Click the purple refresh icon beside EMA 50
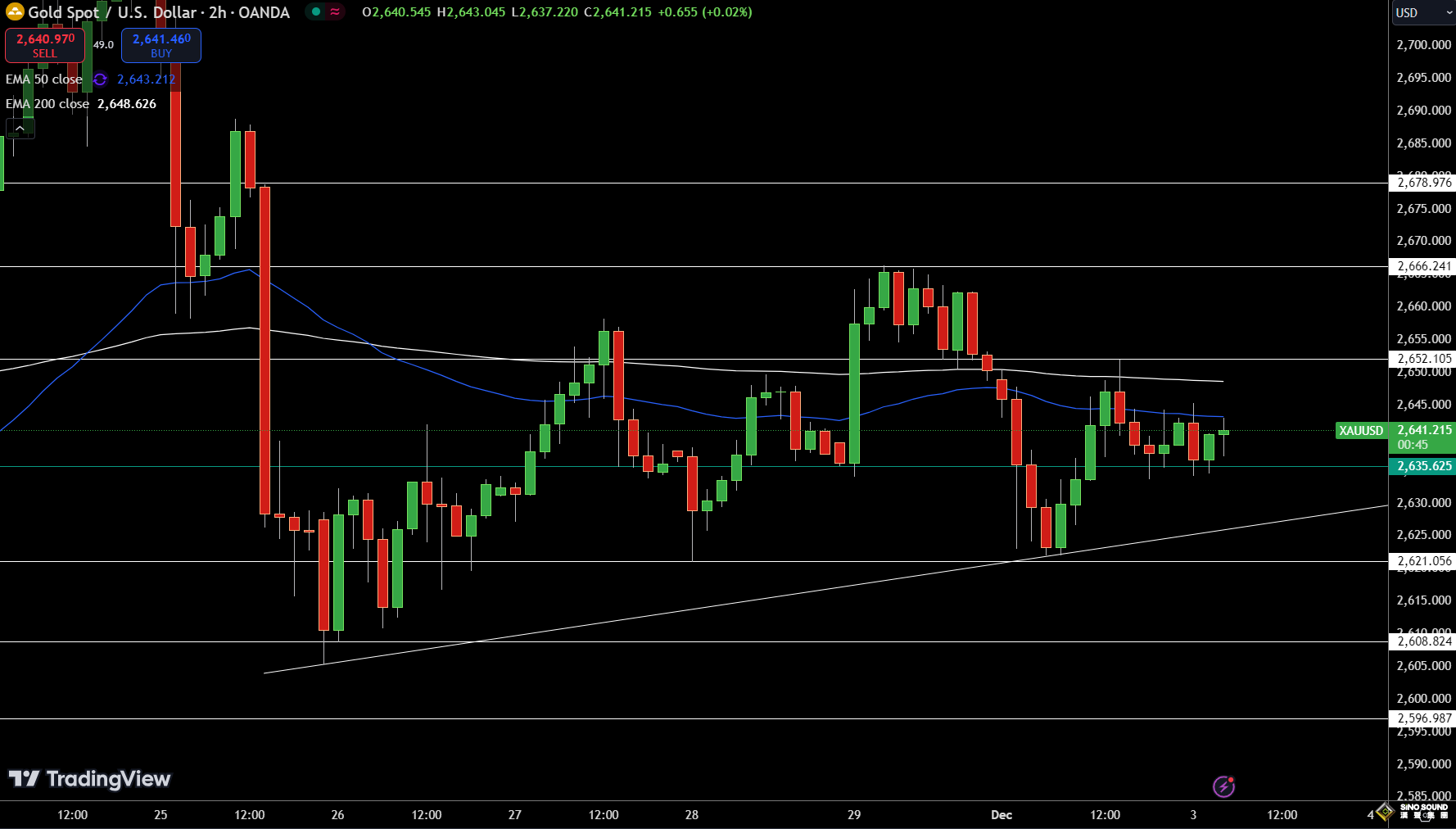The image size is (1456, 829). [100, 79]
